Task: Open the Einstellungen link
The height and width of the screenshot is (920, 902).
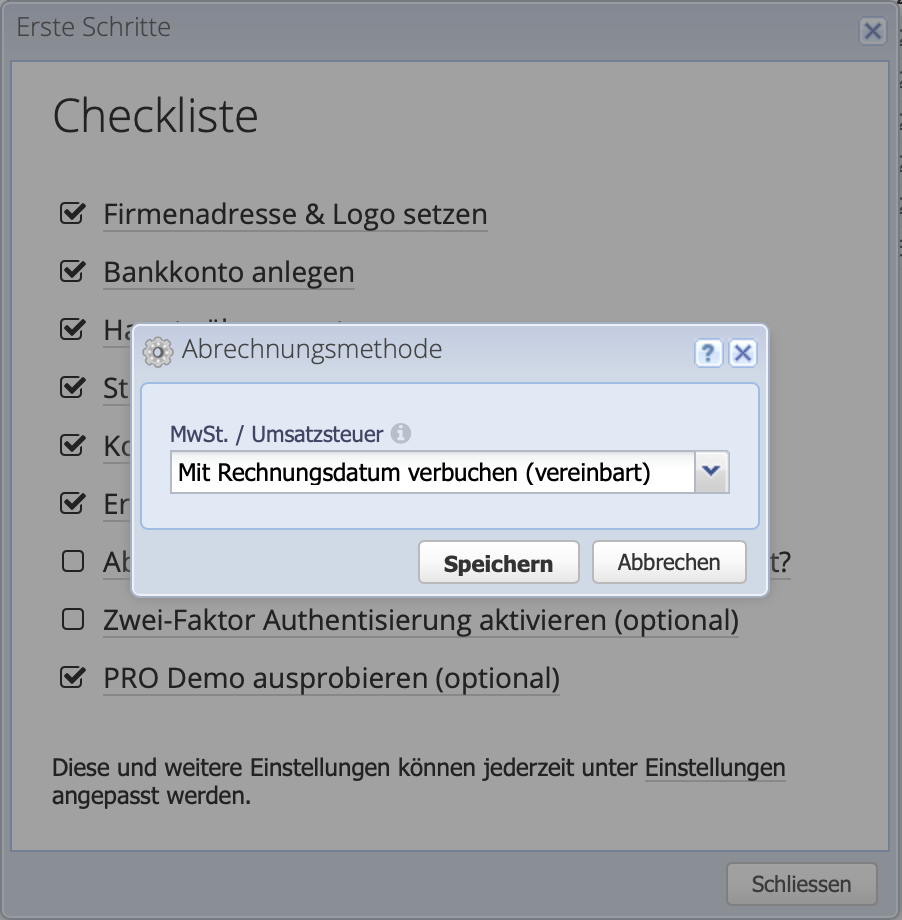Action: (714, 768)
